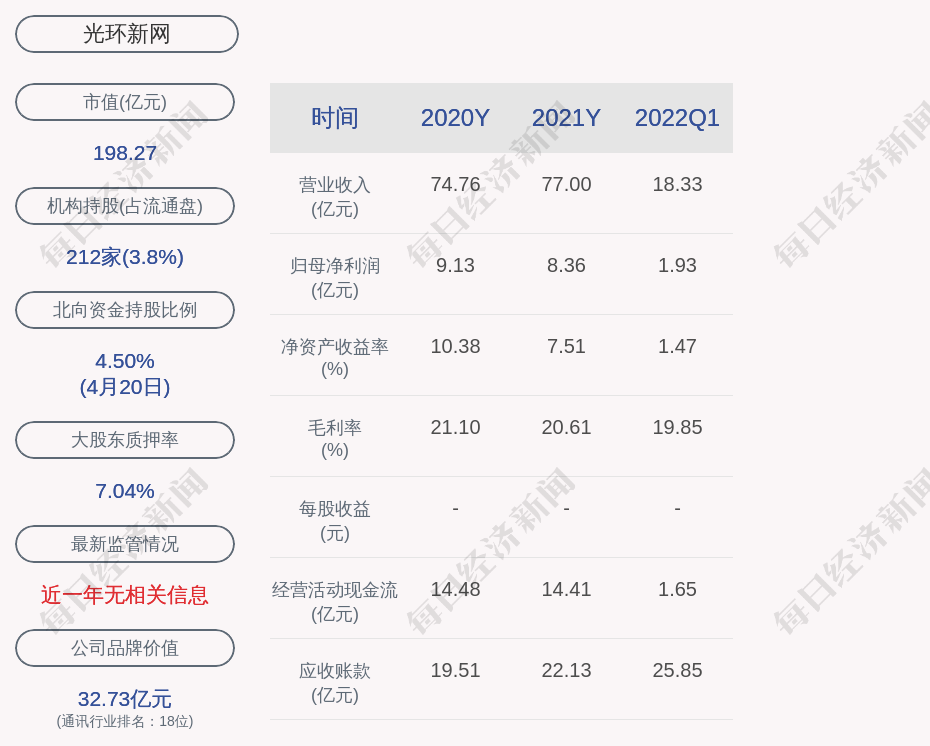Click the brand value 32.73亿元
930x746 pixels.
coord(125,699)
